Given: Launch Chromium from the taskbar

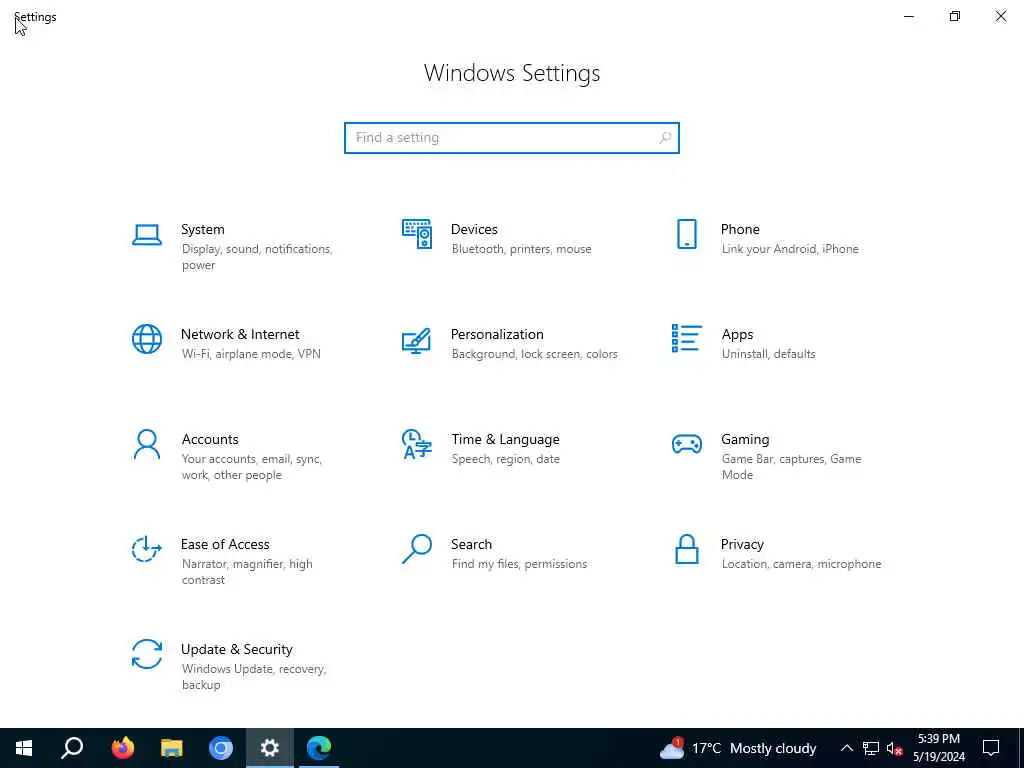Looking at the screenshot, I should click(221, 748).
